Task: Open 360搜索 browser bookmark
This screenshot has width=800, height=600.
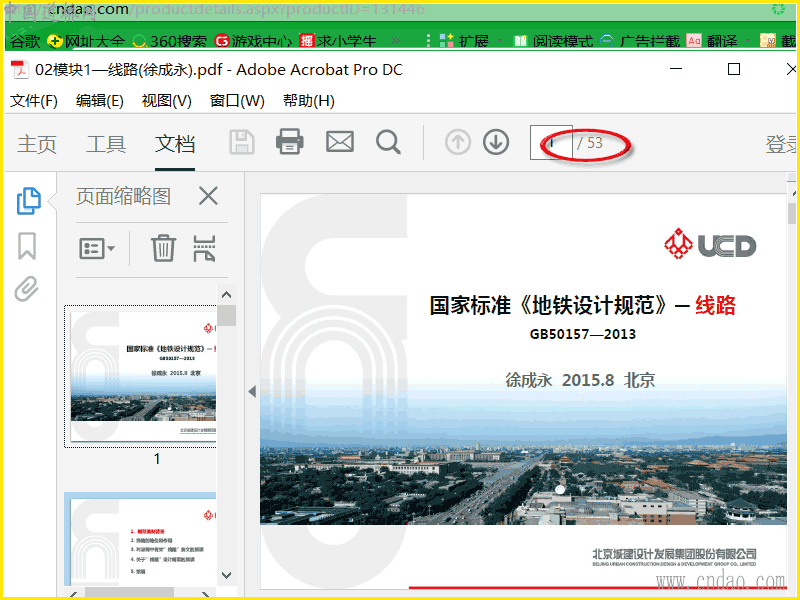Action: [x=170, y=41]
